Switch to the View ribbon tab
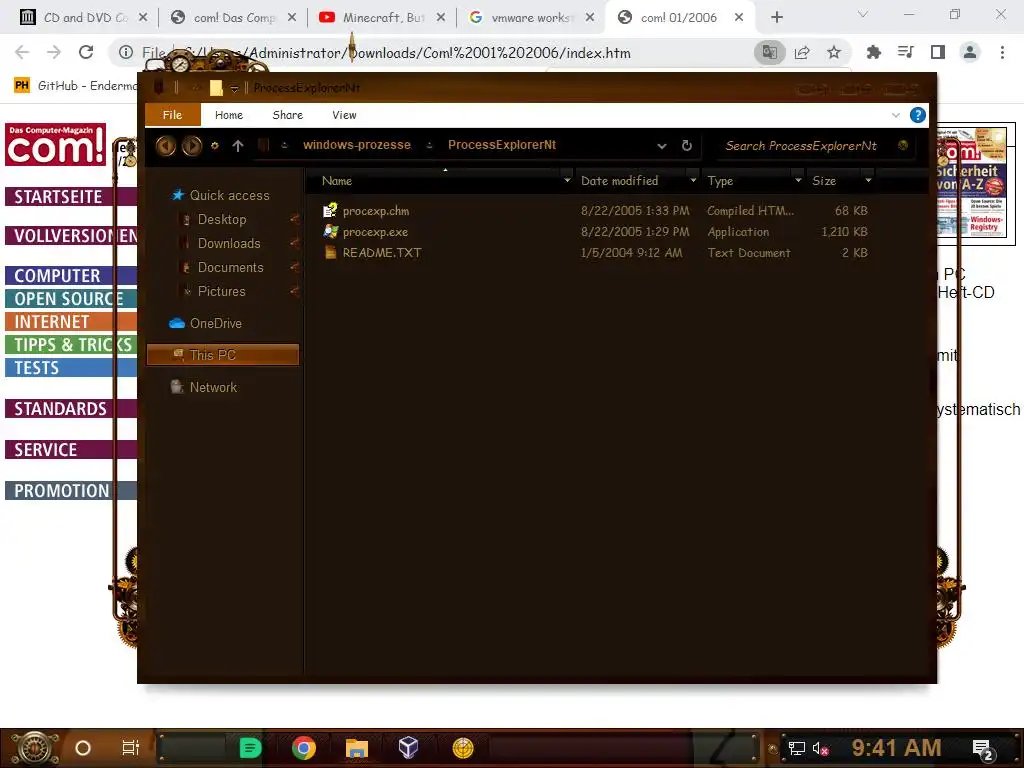This screenshot has width=1024, height=768. tap(344, 115)
